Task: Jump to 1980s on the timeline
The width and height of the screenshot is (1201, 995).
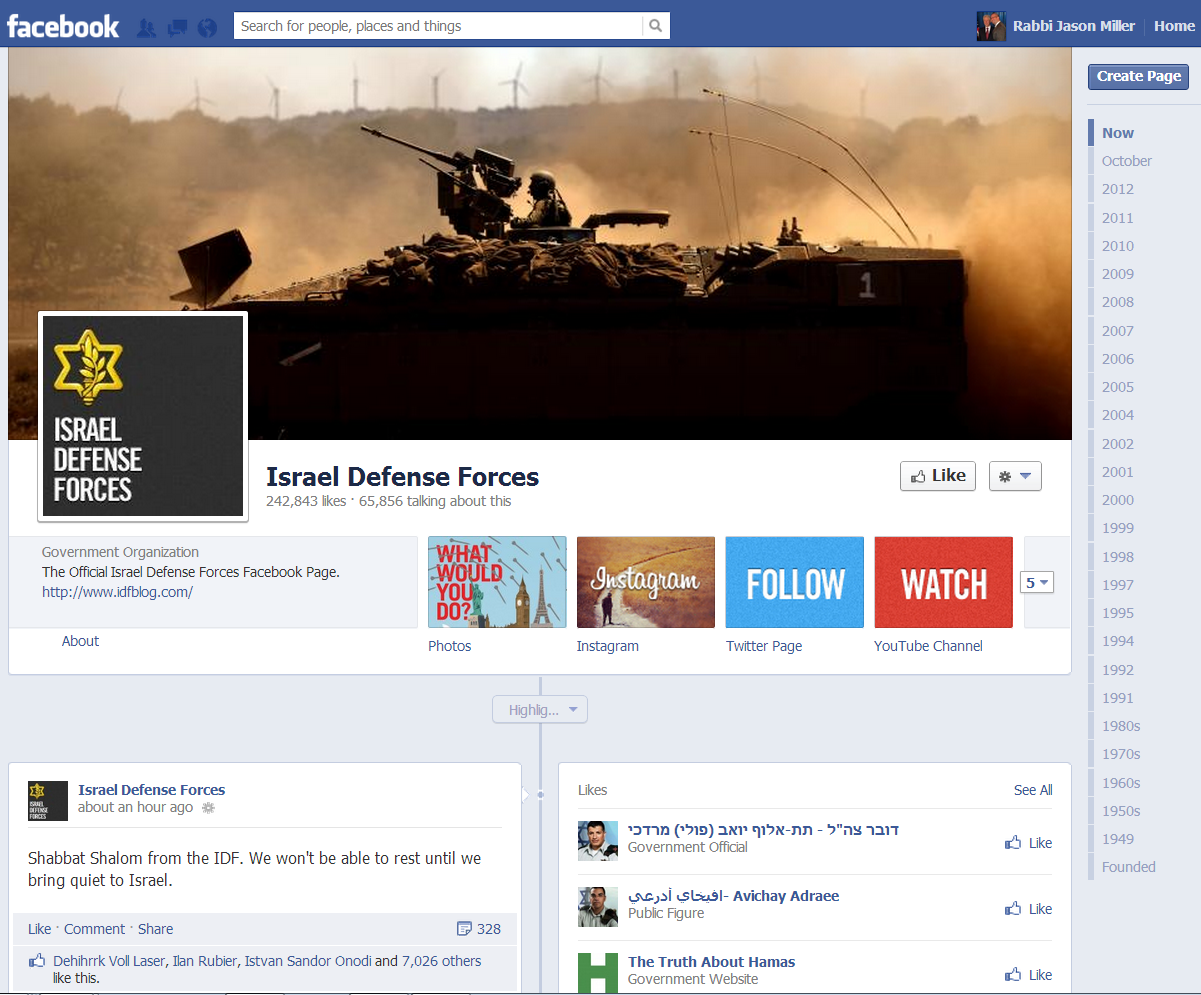Action: pyautogui.click(x=1121, y=726)
